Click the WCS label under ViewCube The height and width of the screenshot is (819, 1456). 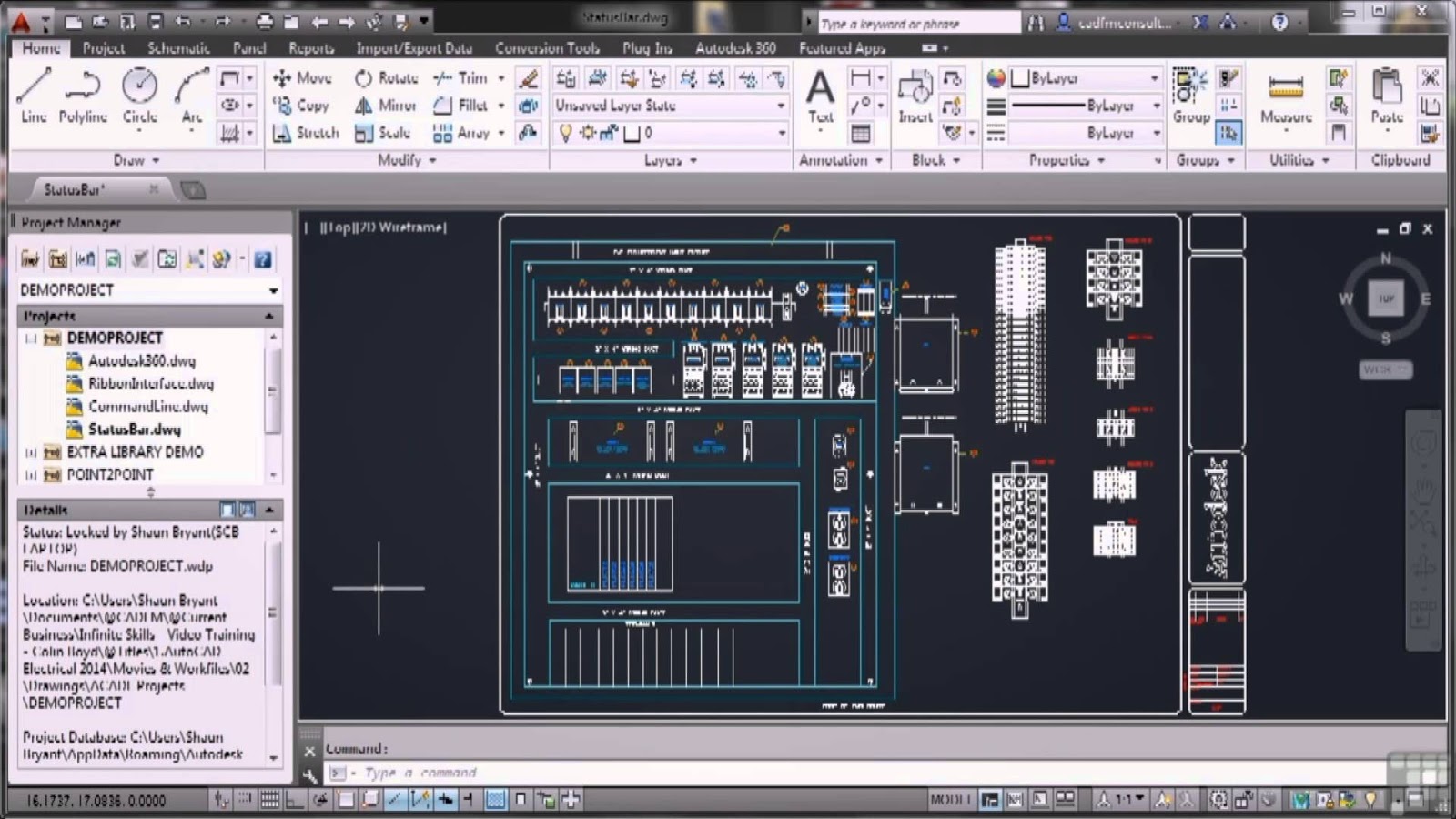1385,369
